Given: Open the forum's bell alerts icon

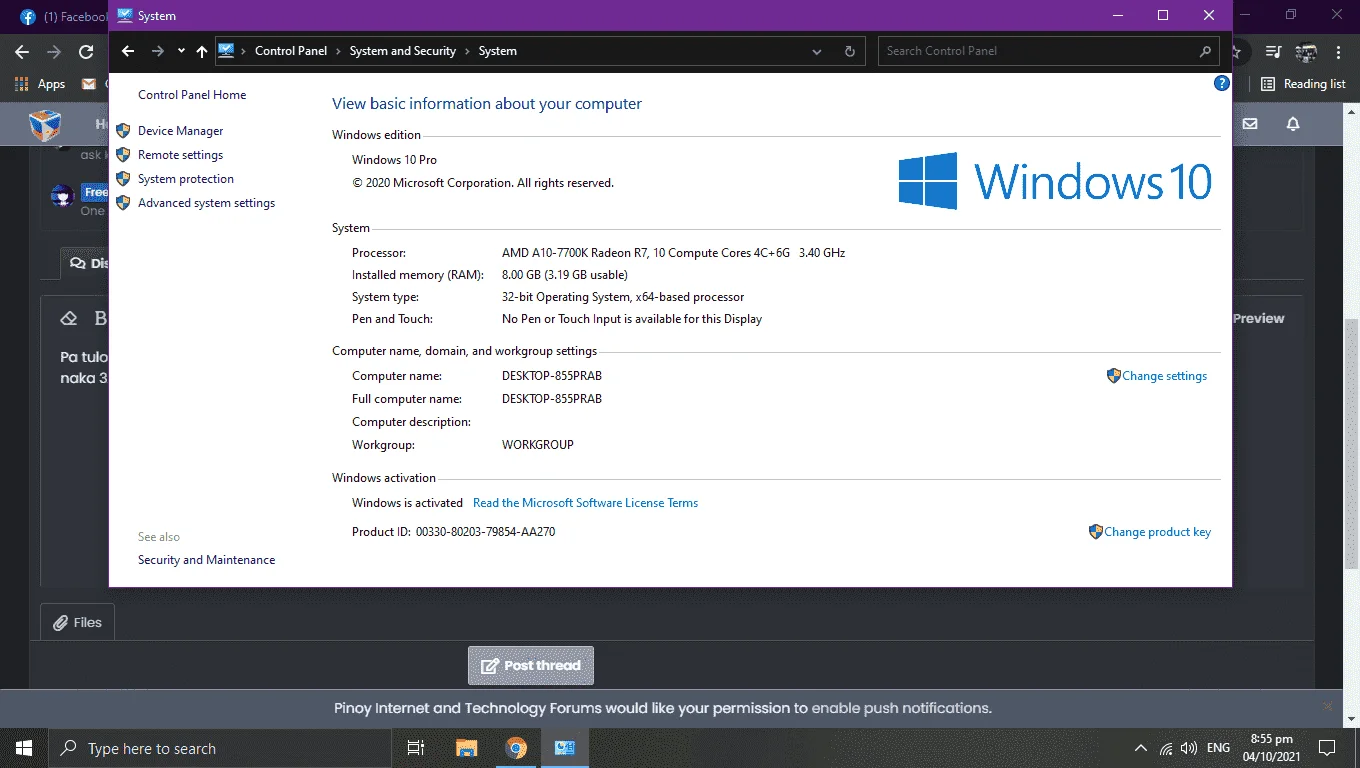Looking at the screenshot, I should coord(1293,124).
